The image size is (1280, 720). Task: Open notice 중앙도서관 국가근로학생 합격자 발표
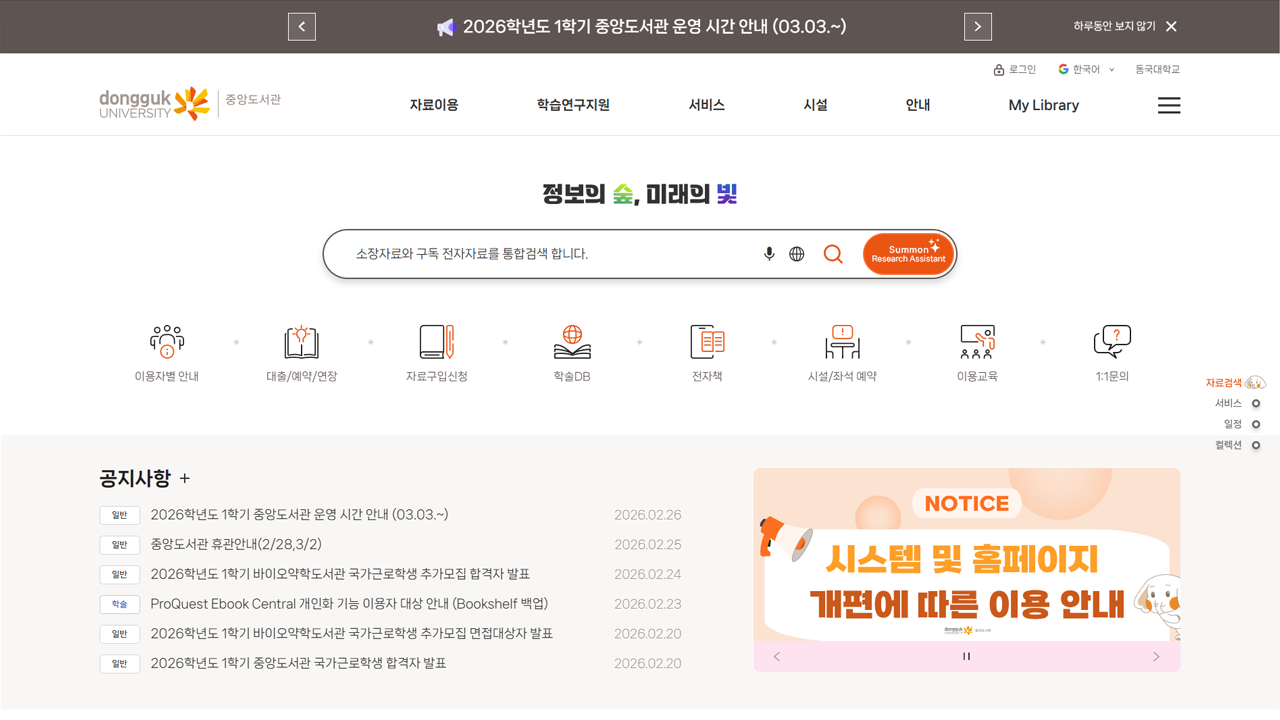pos(298,663)
